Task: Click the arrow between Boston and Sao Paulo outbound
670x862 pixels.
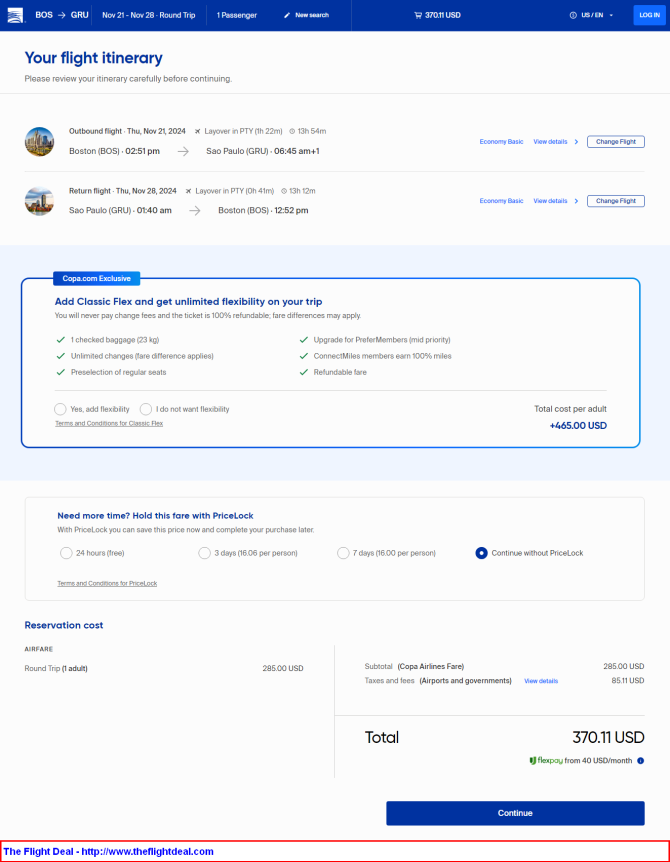Action: coord(183,151)
